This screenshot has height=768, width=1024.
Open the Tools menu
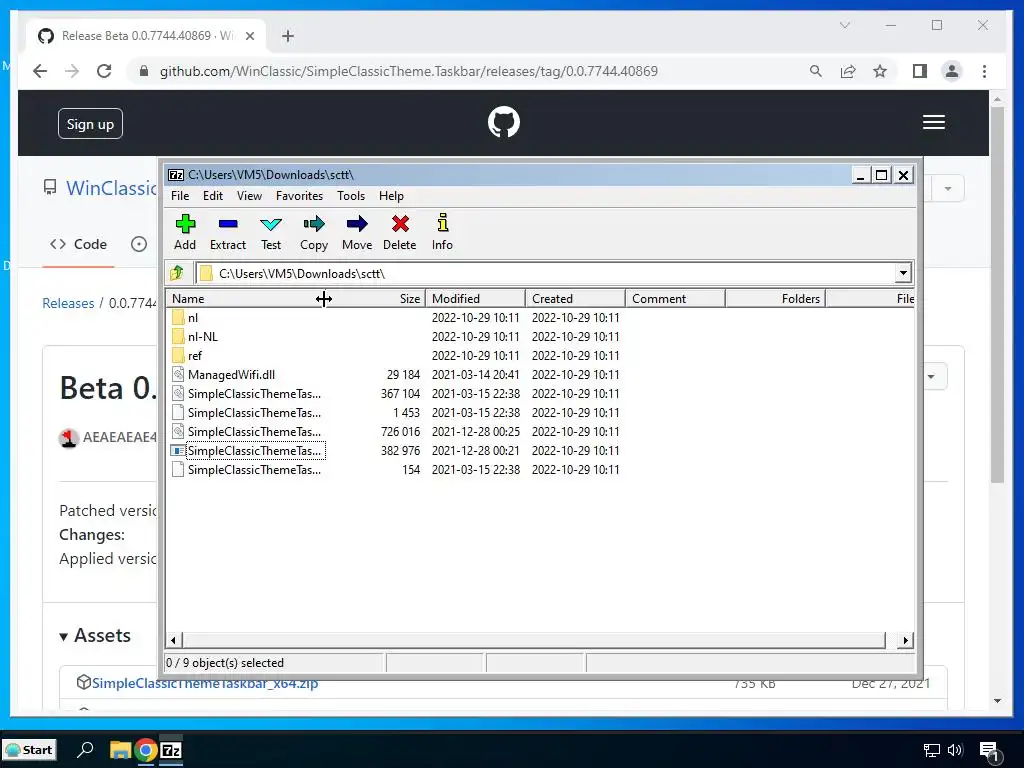click(351, 196)
